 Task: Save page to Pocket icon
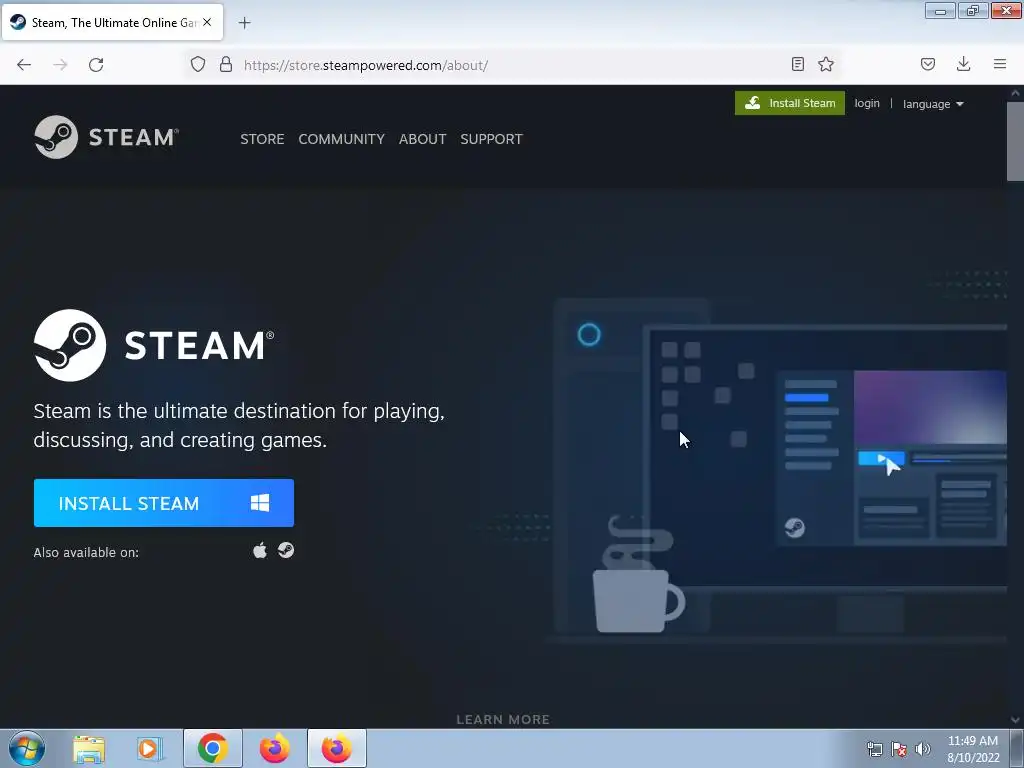[927, 64]
